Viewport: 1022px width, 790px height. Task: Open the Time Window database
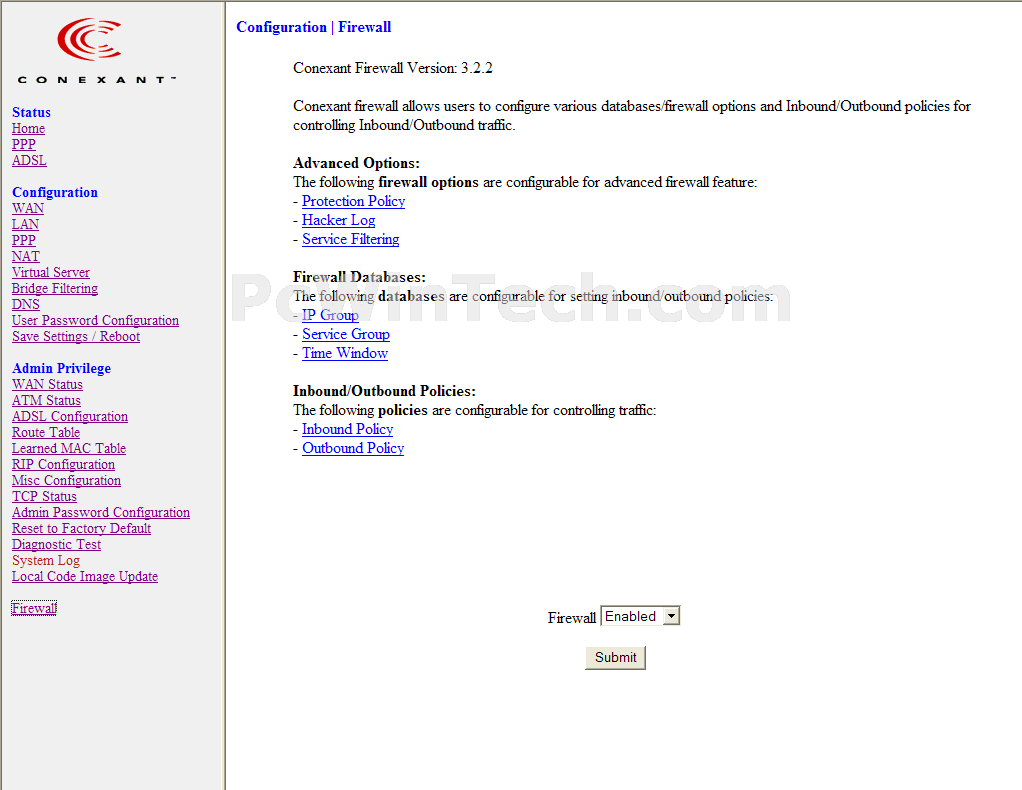345,353
